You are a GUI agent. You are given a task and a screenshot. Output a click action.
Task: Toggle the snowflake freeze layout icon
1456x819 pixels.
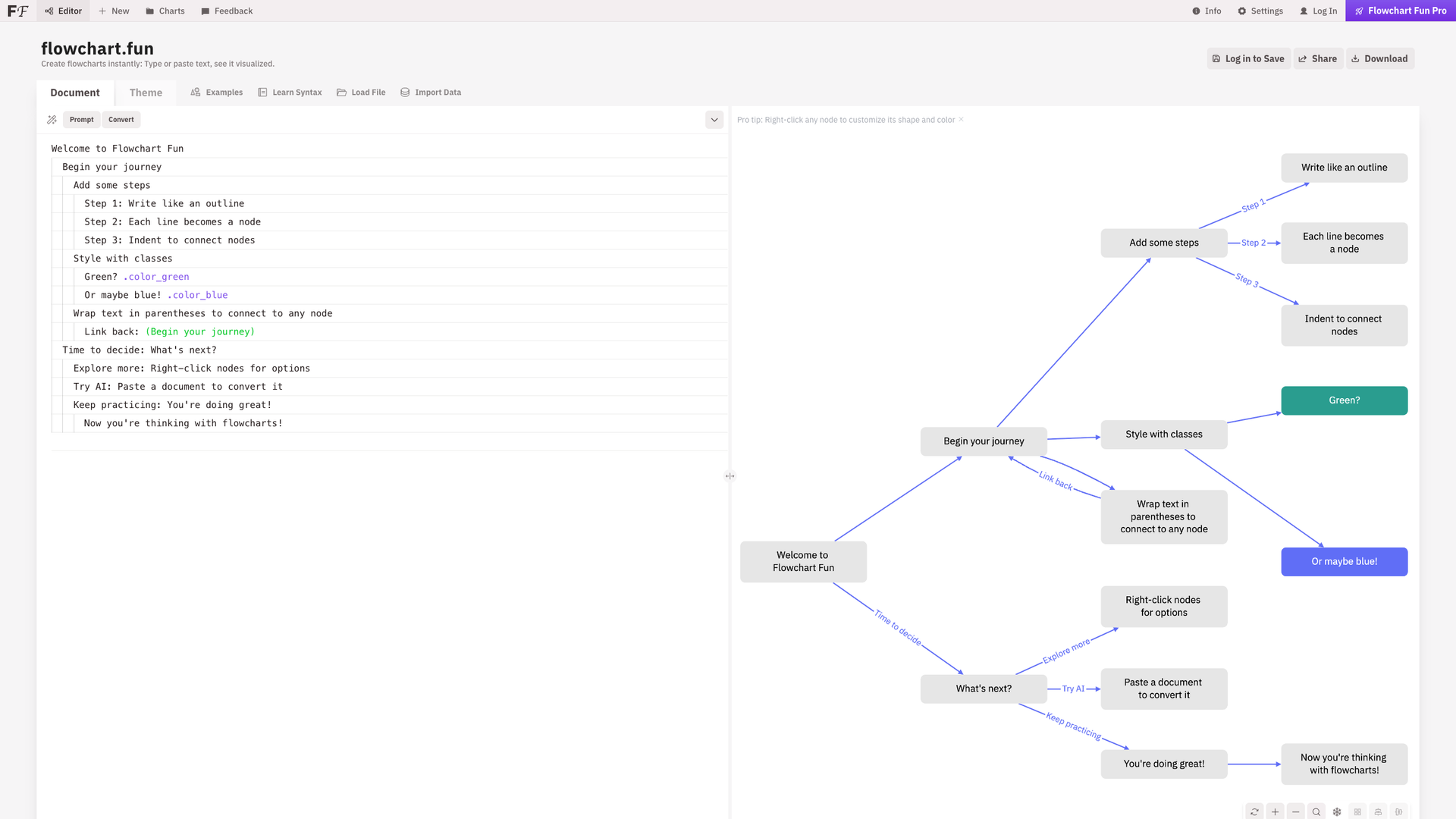click(1336, 811)
